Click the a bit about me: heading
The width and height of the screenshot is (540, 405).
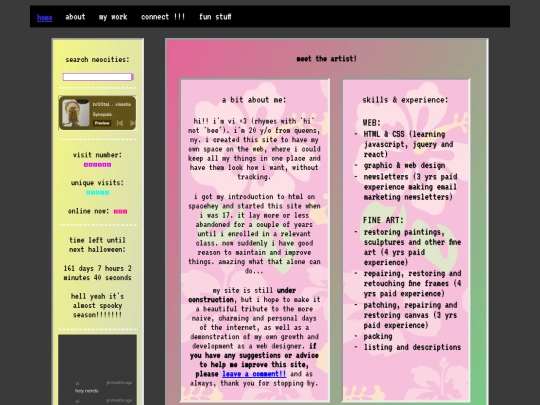click(x=254, y=100)
